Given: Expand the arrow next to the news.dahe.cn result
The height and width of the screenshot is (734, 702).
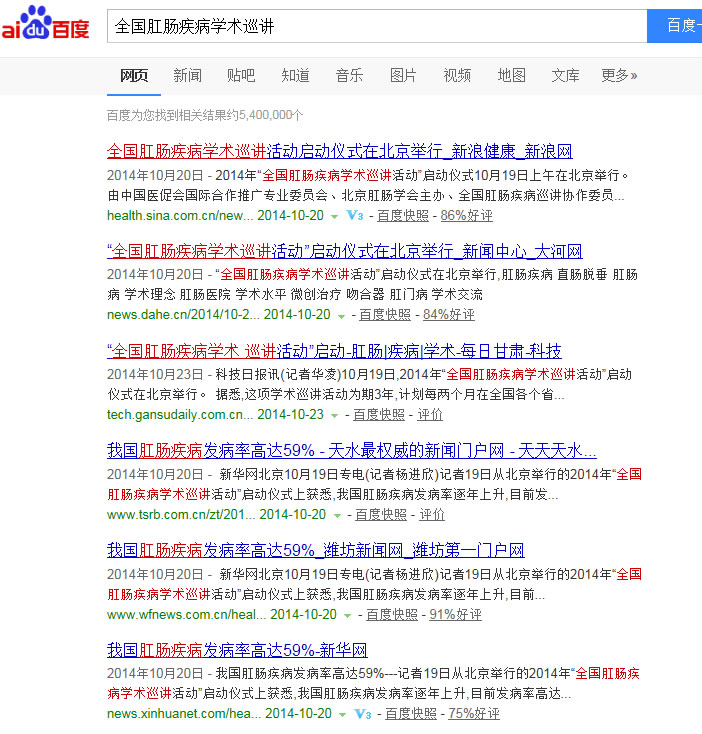Looking at the screenshot, I should pos(341,315).
